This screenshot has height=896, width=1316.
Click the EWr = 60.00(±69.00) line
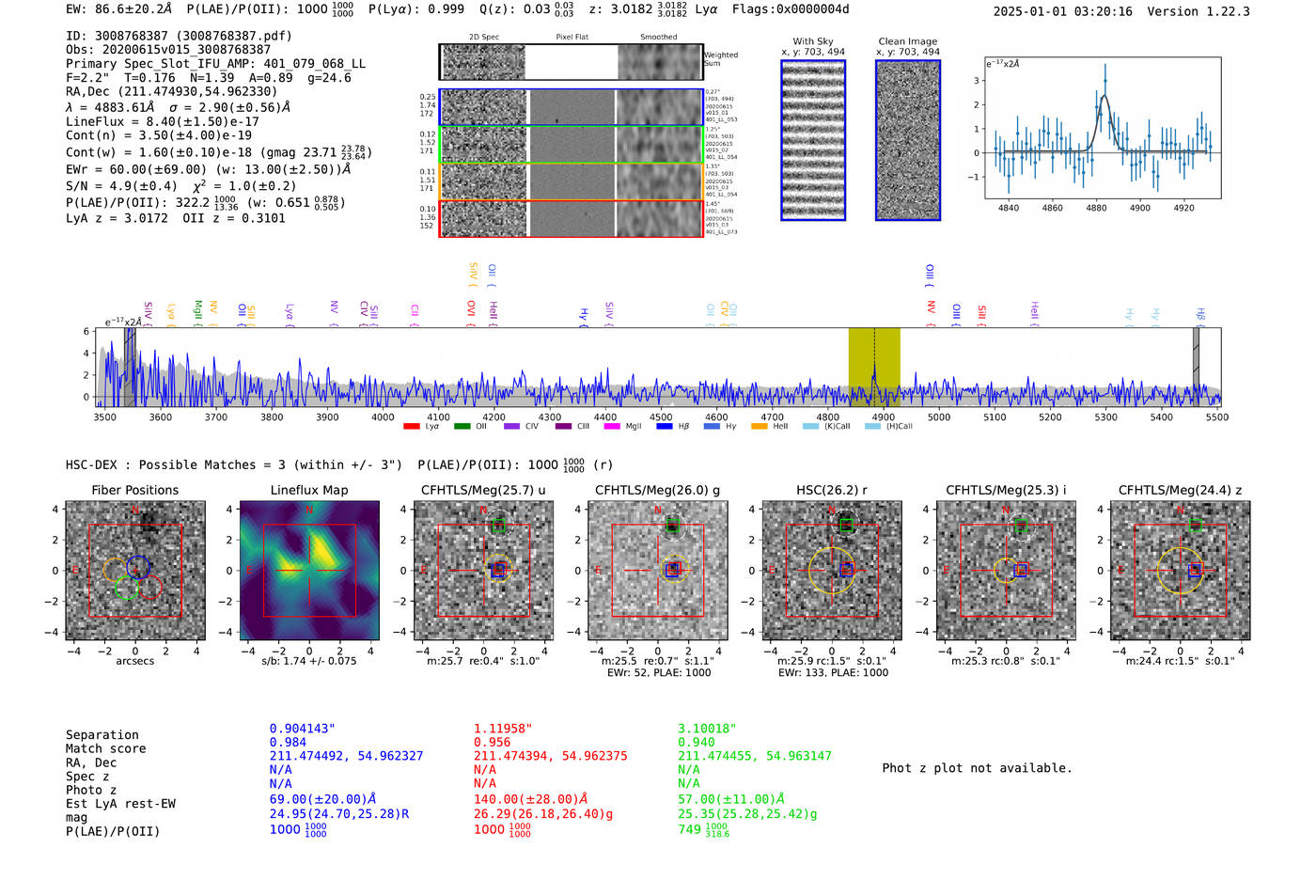point(208,169)
